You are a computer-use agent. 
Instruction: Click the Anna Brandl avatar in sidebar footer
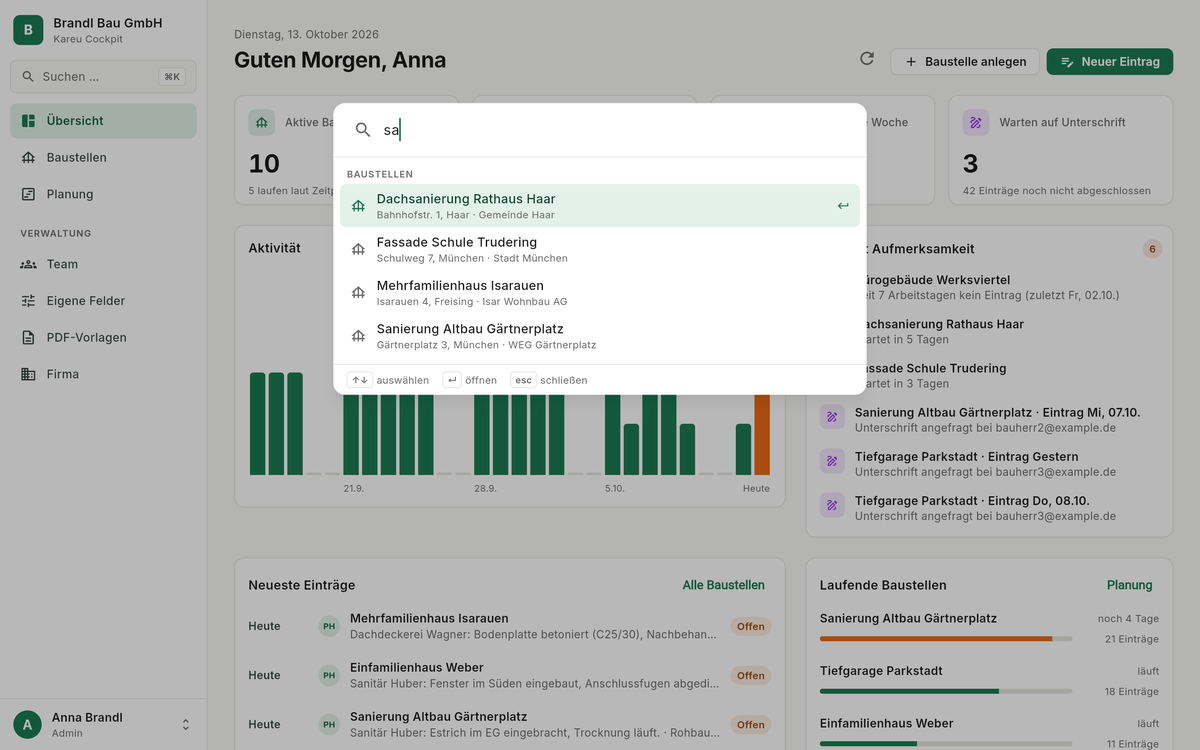(28, 724)
